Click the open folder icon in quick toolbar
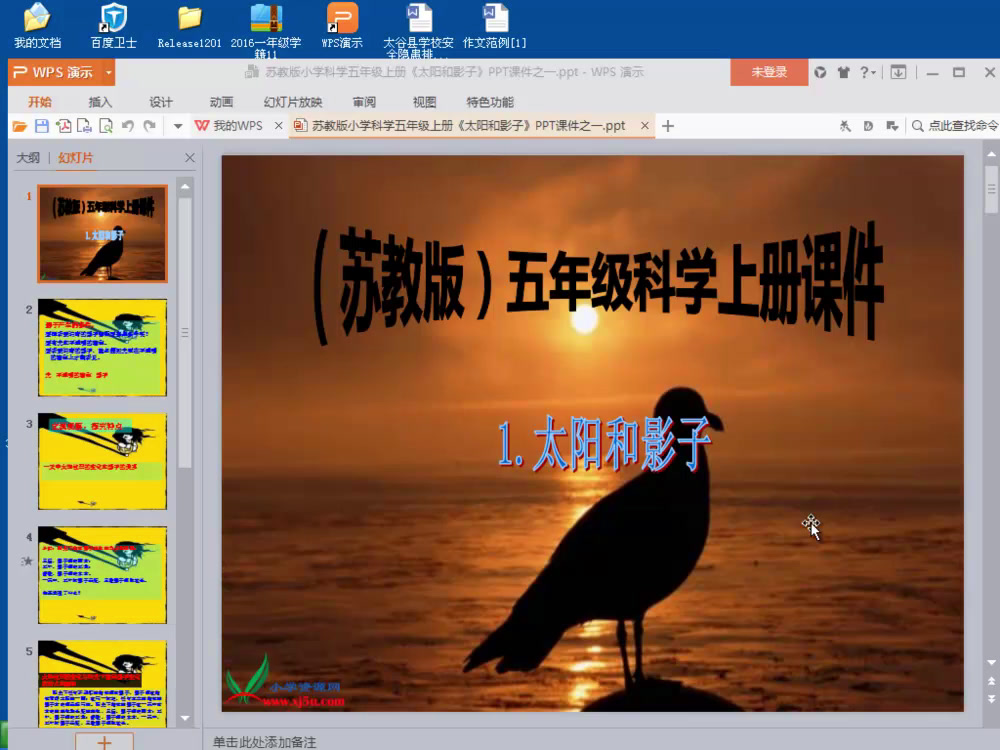This screenshot has width=1000, height=750. 19,126
